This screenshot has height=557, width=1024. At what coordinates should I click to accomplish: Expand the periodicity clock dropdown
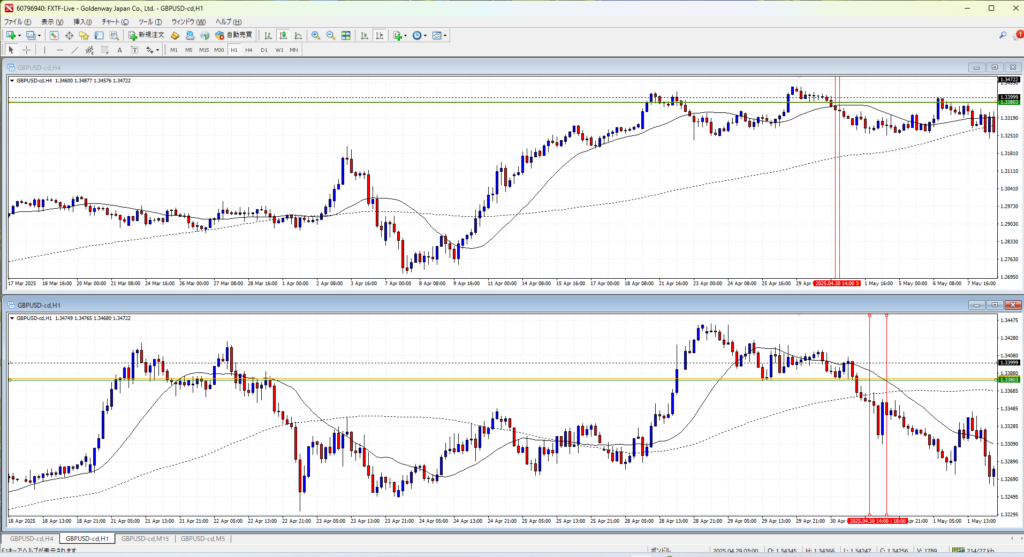pyautogui.click(x=426, y=35)
